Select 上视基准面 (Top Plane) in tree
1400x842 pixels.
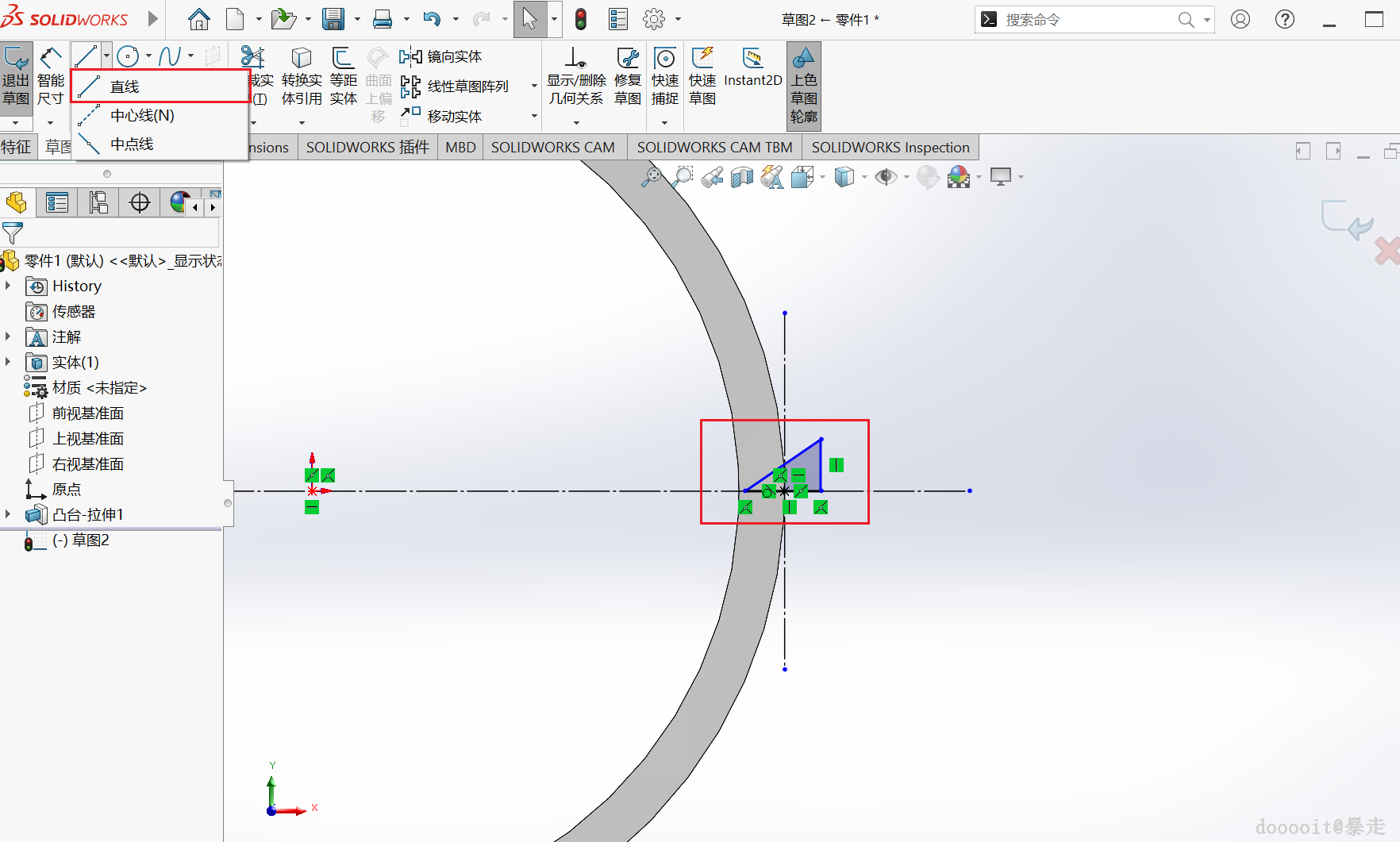[88, 438]
